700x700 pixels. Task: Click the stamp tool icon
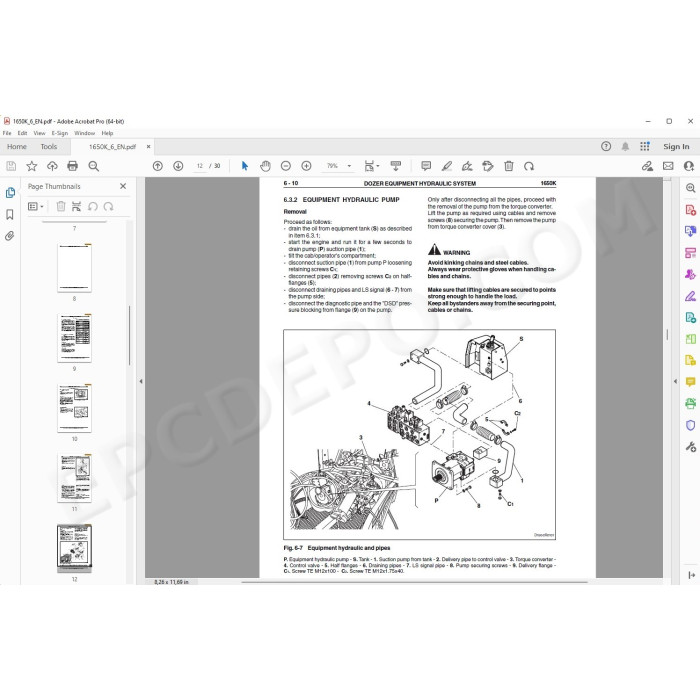pos(488,166)
